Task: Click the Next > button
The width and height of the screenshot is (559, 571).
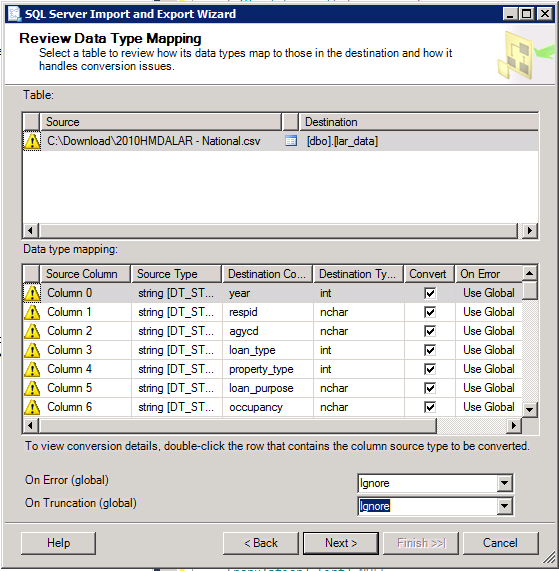Action: tap(341, 543)
